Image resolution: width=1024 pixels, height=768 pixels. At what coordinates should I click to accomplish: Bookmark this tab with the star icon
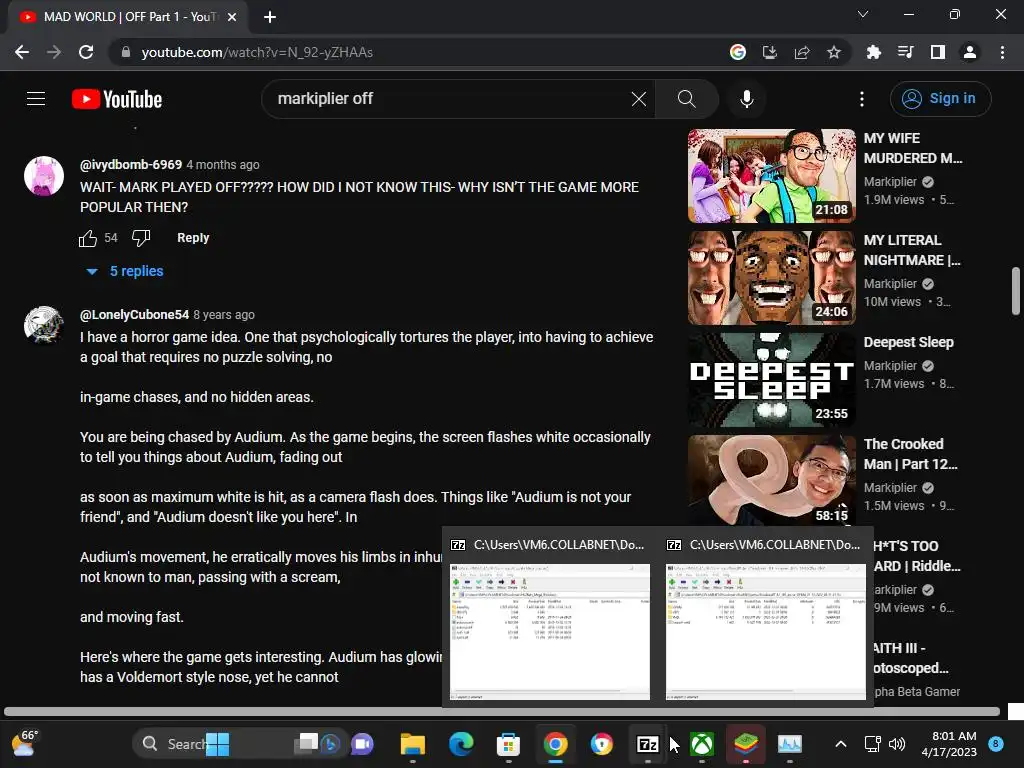point(834,52)
